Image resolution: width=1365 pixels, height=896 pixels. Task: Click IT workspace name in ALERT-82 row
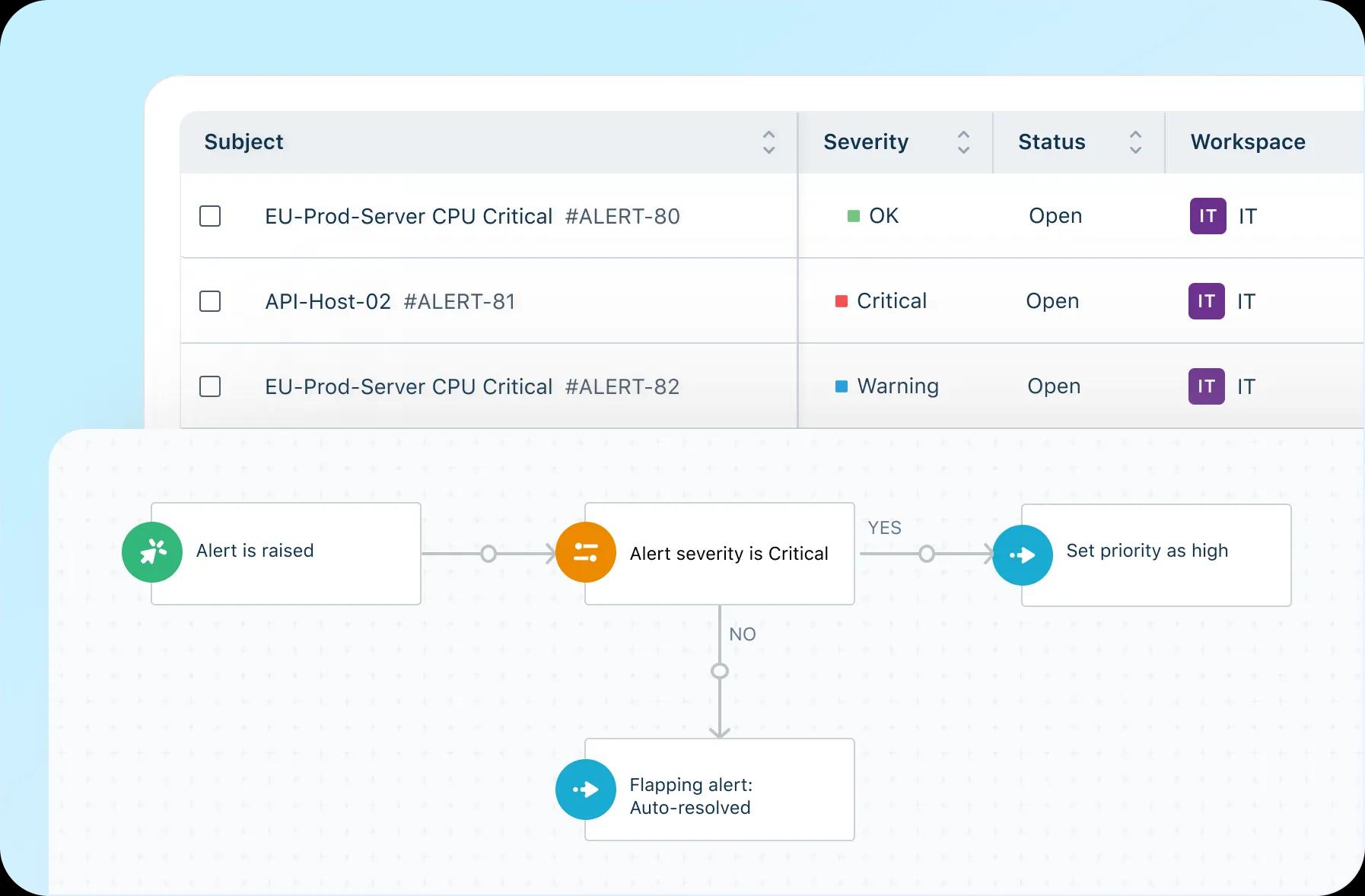tap(1246, 386)
